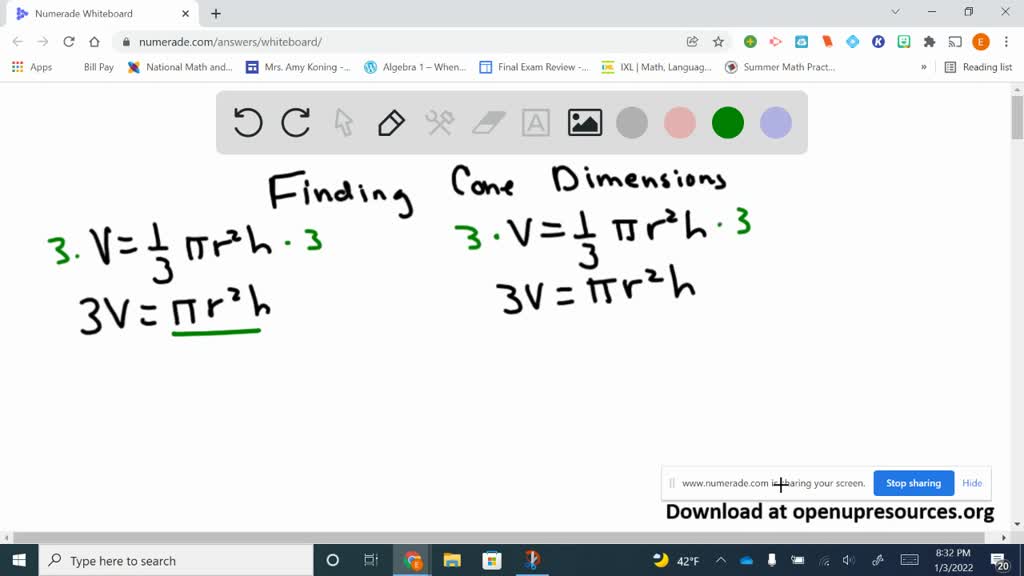Screen dimensions: 1024x576
Task: Click the Hide link on the sharing banner
Action: coord(971,483)
